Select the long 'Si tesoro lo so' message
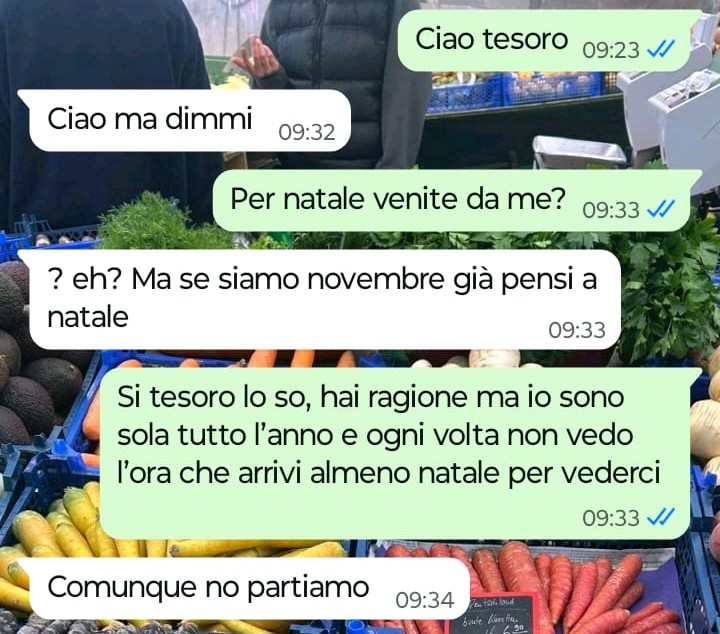Image resolution: width=720 pixels, height=634 pixels. pos(397,454)
